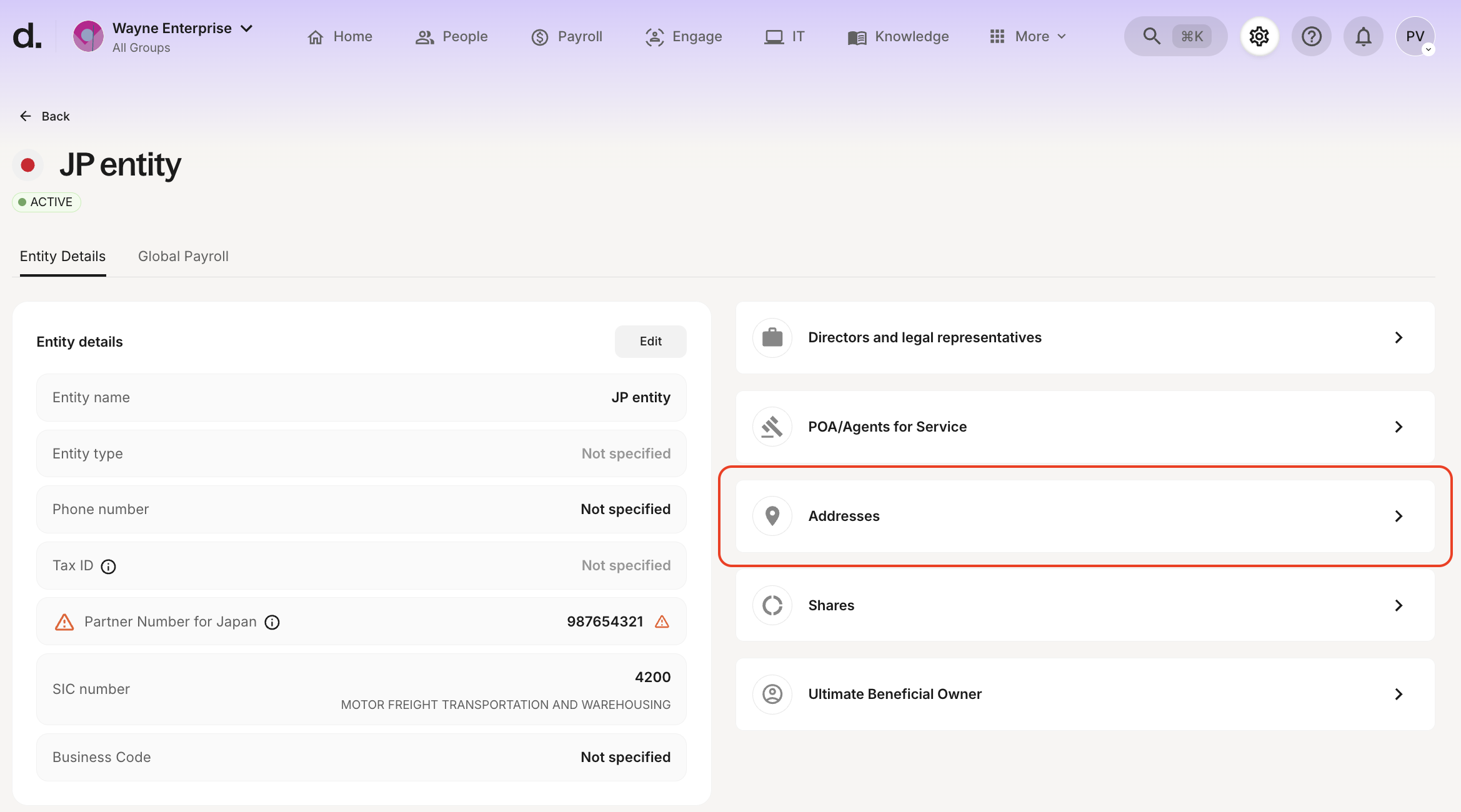The image size is (1461, 812).
Task: Open Ultimate Beneficial Owner section
Action: click(1085, 695)
